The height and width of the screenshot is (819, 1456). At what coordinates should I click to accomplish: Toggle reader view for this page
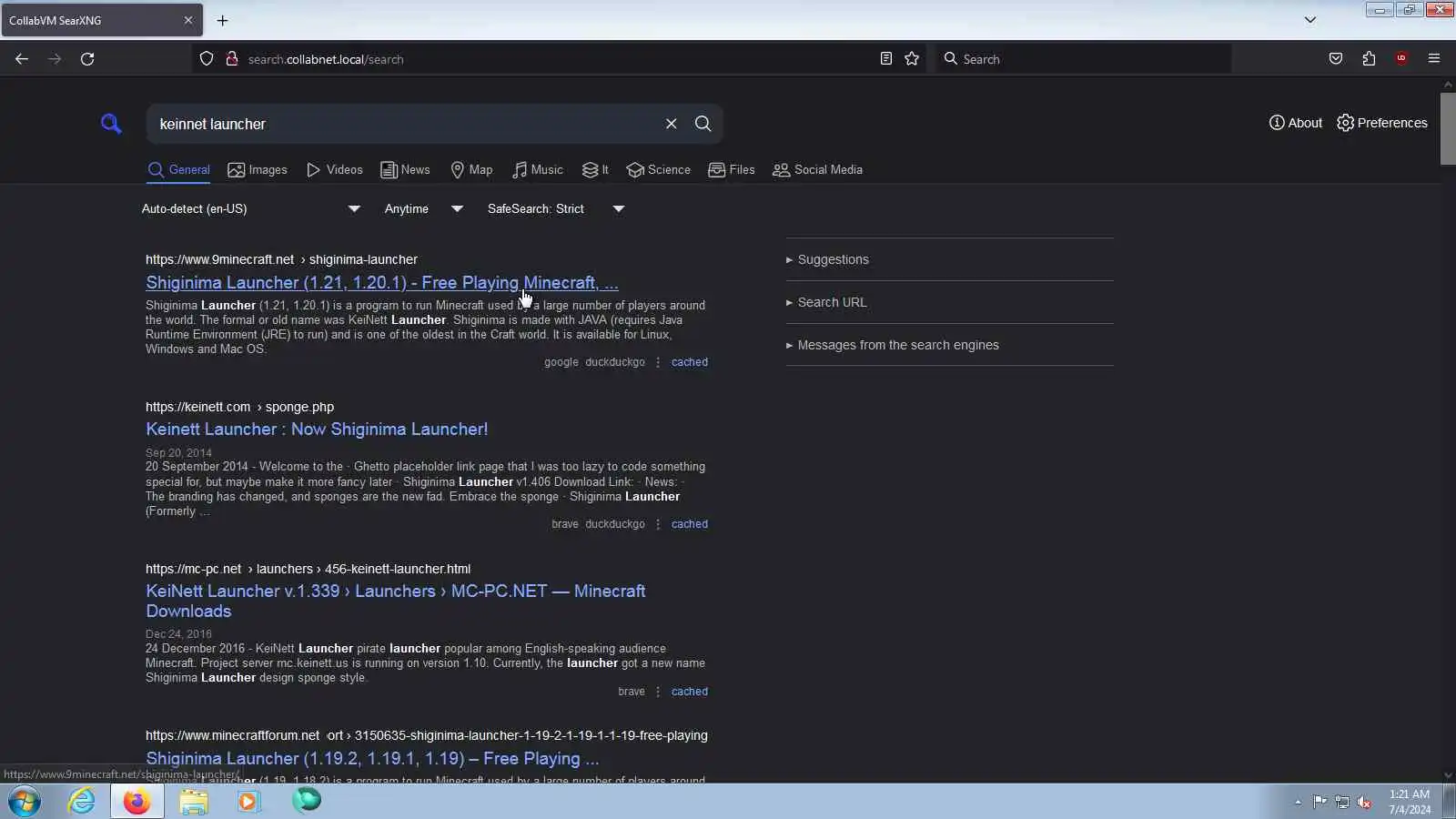click(x=885, y=59)
